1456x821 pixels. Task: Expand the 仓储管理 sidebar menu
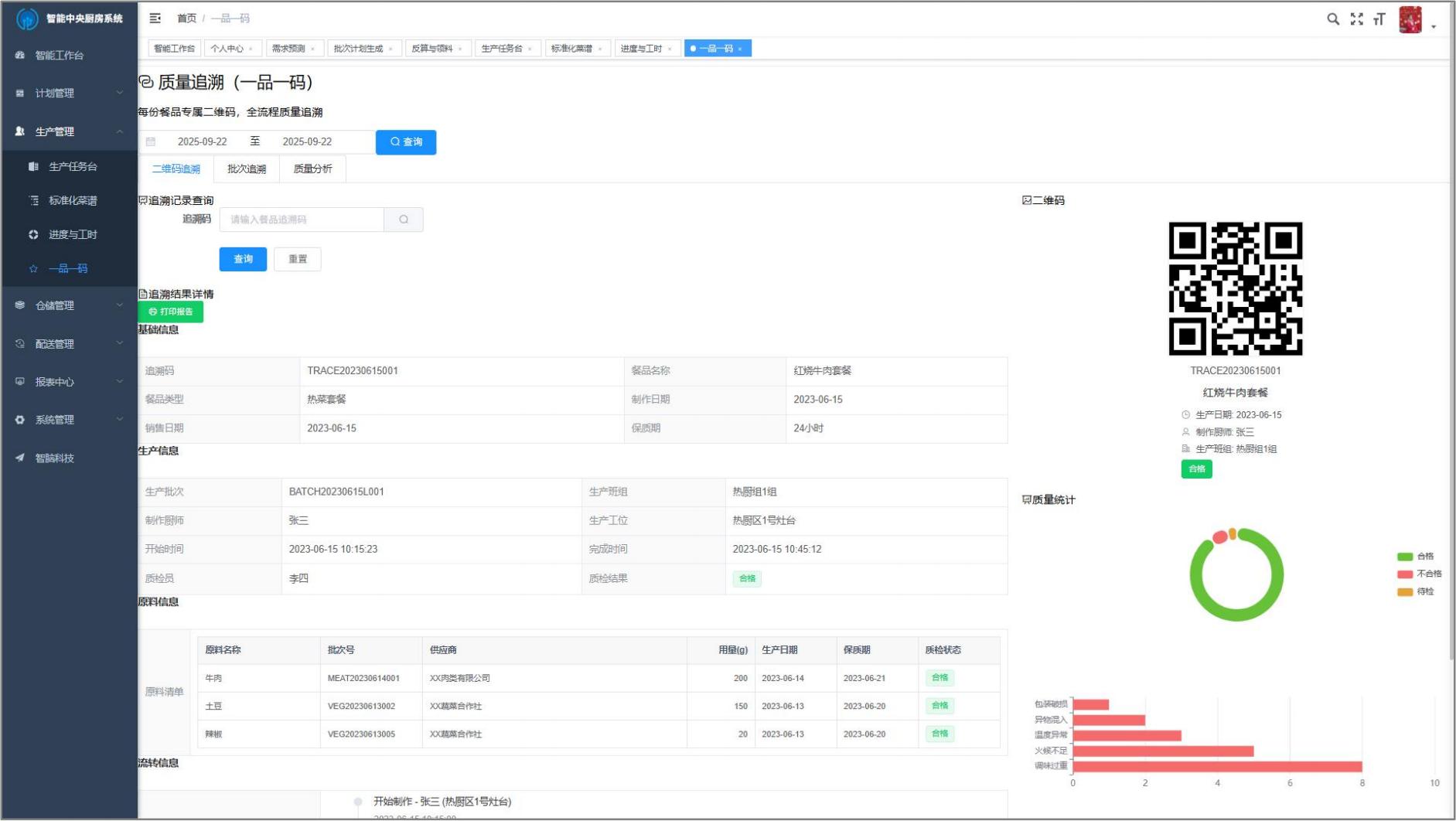point(69,305)
